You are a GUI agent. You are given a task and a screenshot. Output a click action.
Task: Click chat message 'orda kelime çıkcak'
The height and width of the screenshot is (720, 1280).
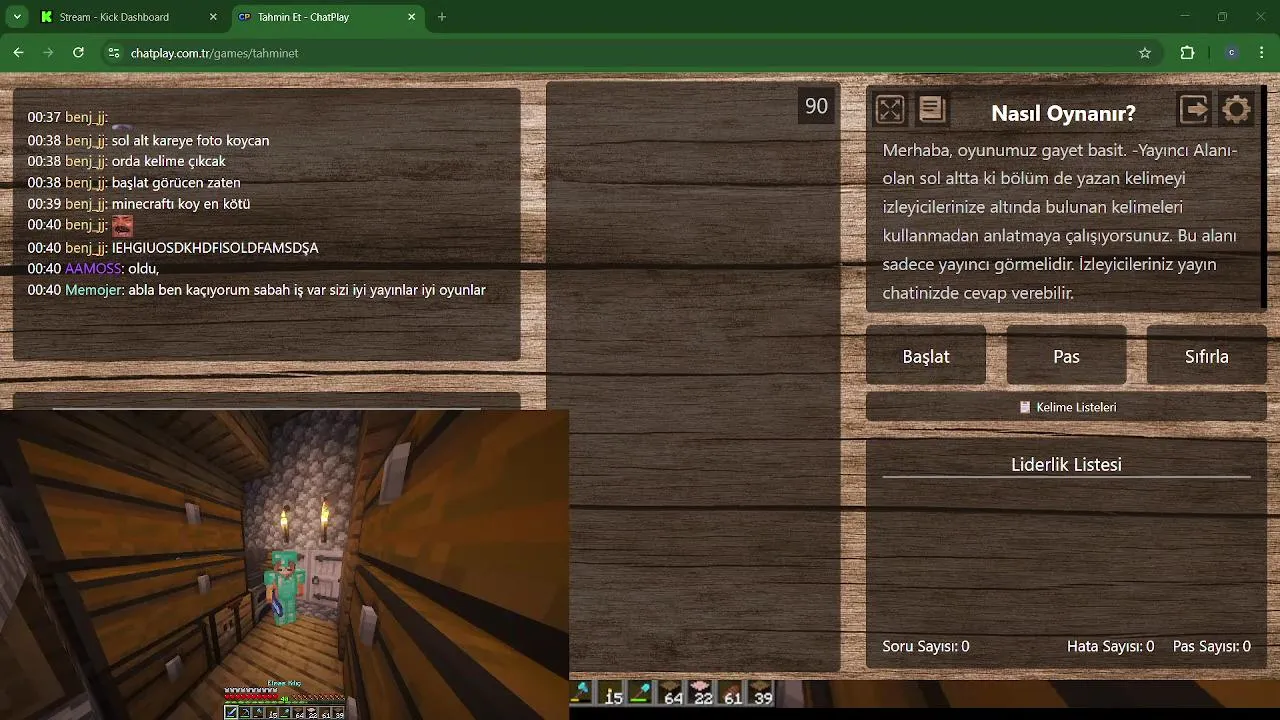(x=168, y=161)
